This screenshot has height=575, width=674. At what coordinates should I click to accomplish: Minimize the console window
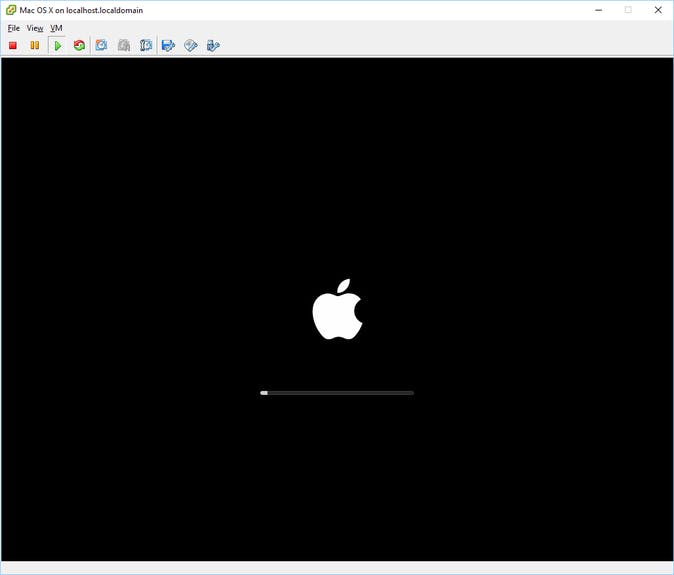click(x=598, y=10)
